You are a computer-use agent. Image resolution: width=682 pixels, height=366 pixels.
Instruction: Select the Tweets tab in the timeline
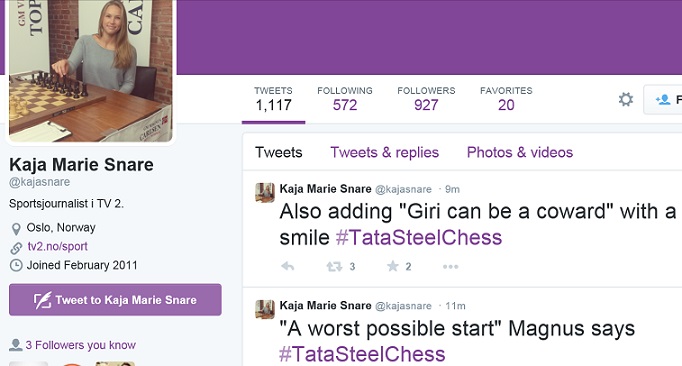[278, 152]
